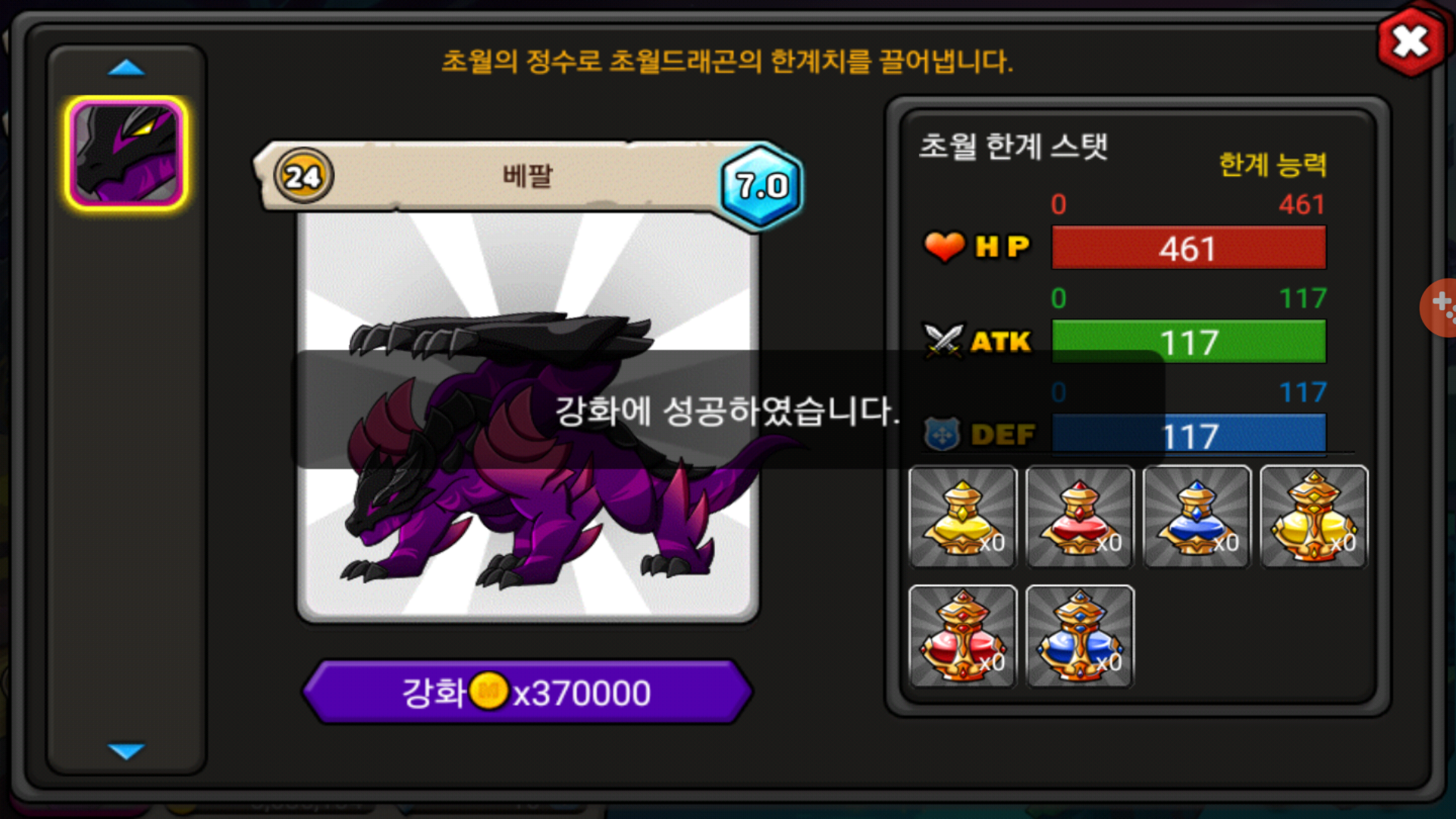The height and width of the screenshot is (819, 1456).
Task: Select the purple dragon thumbnail in sidebar
Action: [x=126, y=153]
